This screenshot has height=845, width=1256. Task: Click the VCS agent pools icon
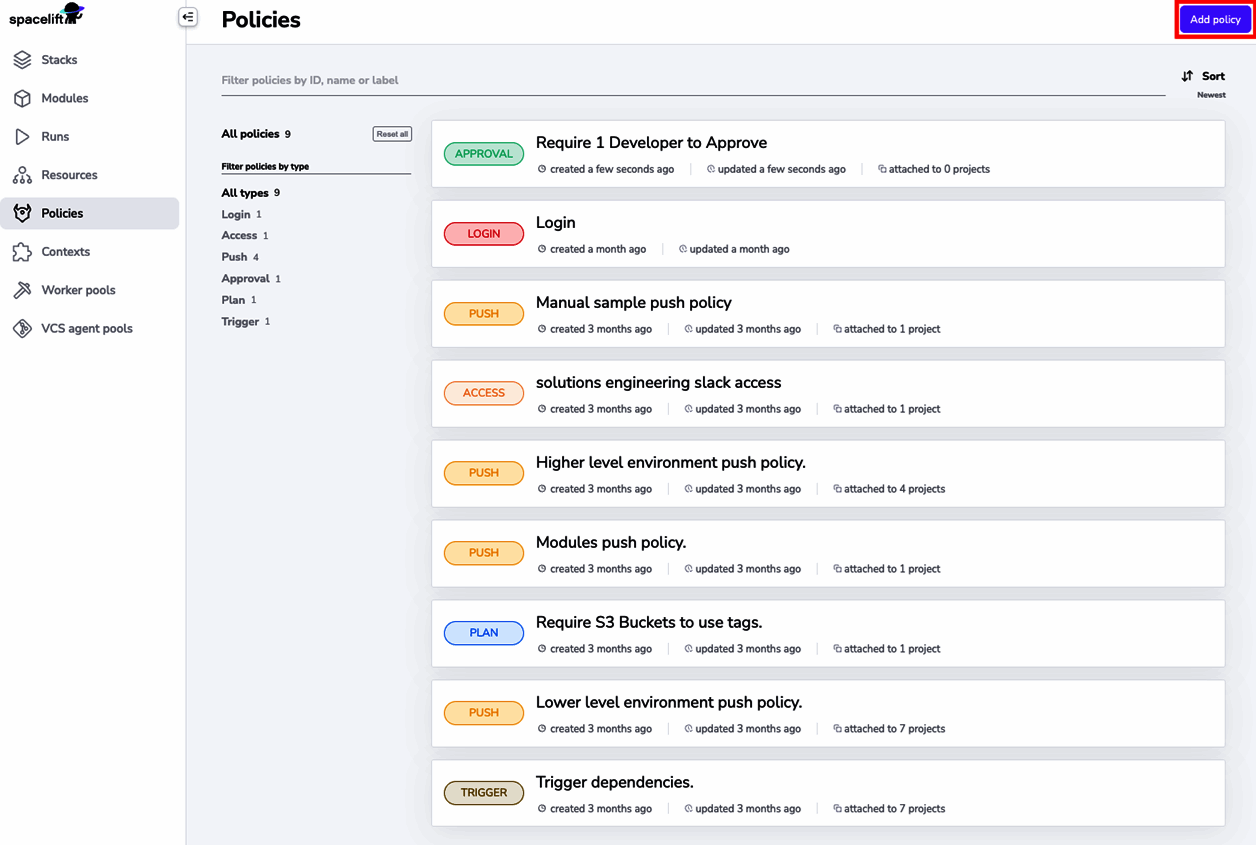[x=22, y=328]
